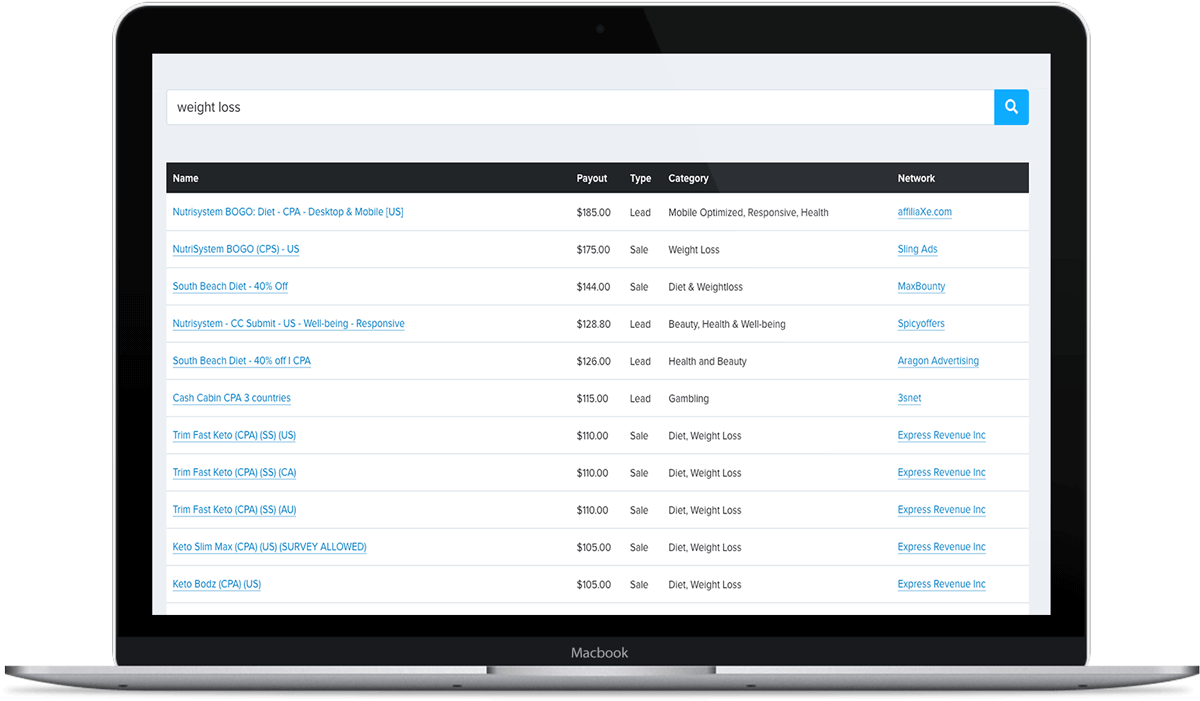The width and height of the screenshot is (1200, 701).
Task: Visit the affiliaXe.com network link
Action: pos(925,212)
